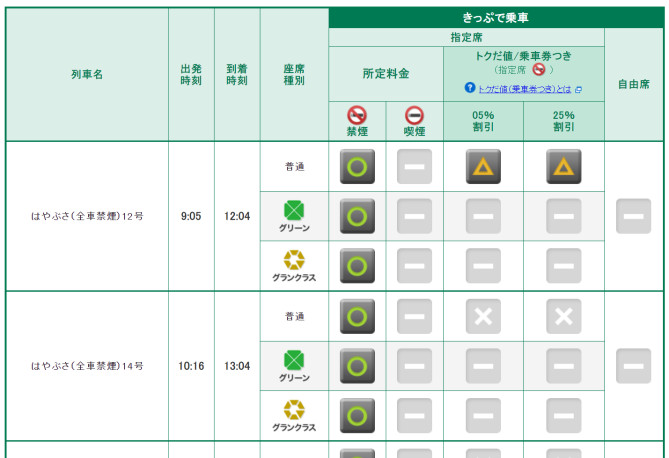
Task: Click the 座席種別 column header
Action: pyautogui.click(x=294, y=75)
